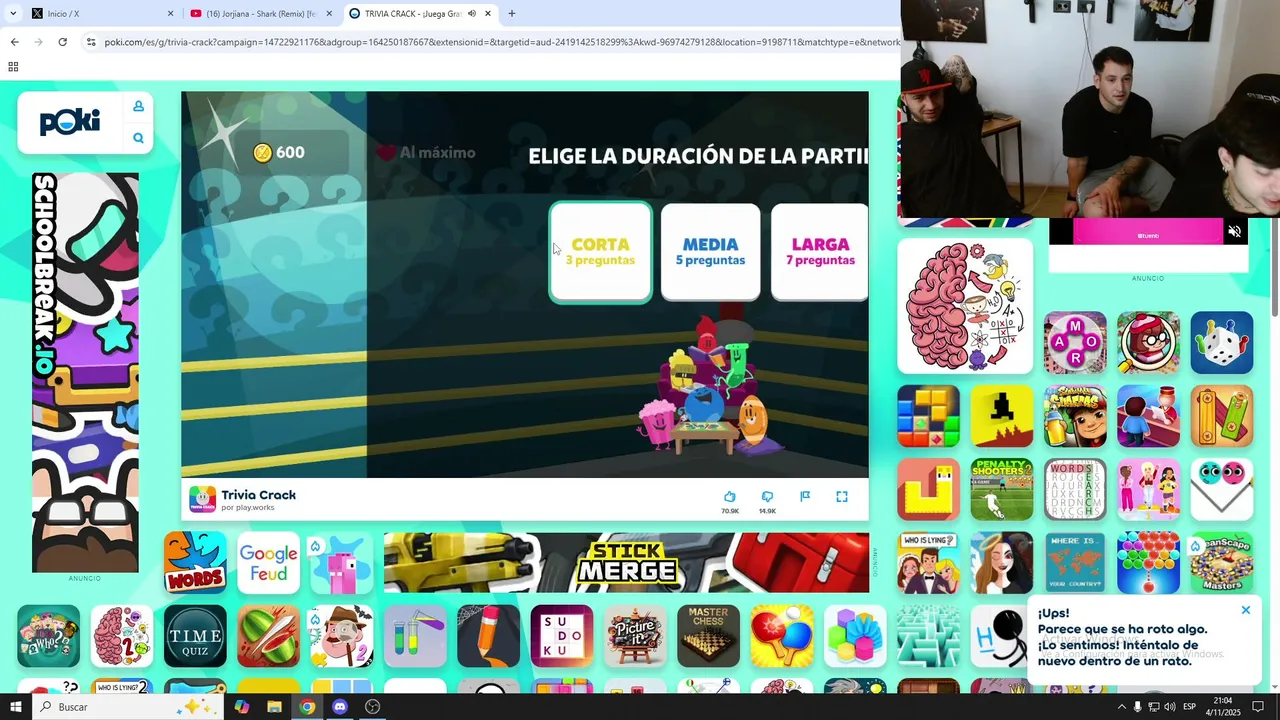Open the dice Ludo game icon
1280x720 pixels.
1222,343
